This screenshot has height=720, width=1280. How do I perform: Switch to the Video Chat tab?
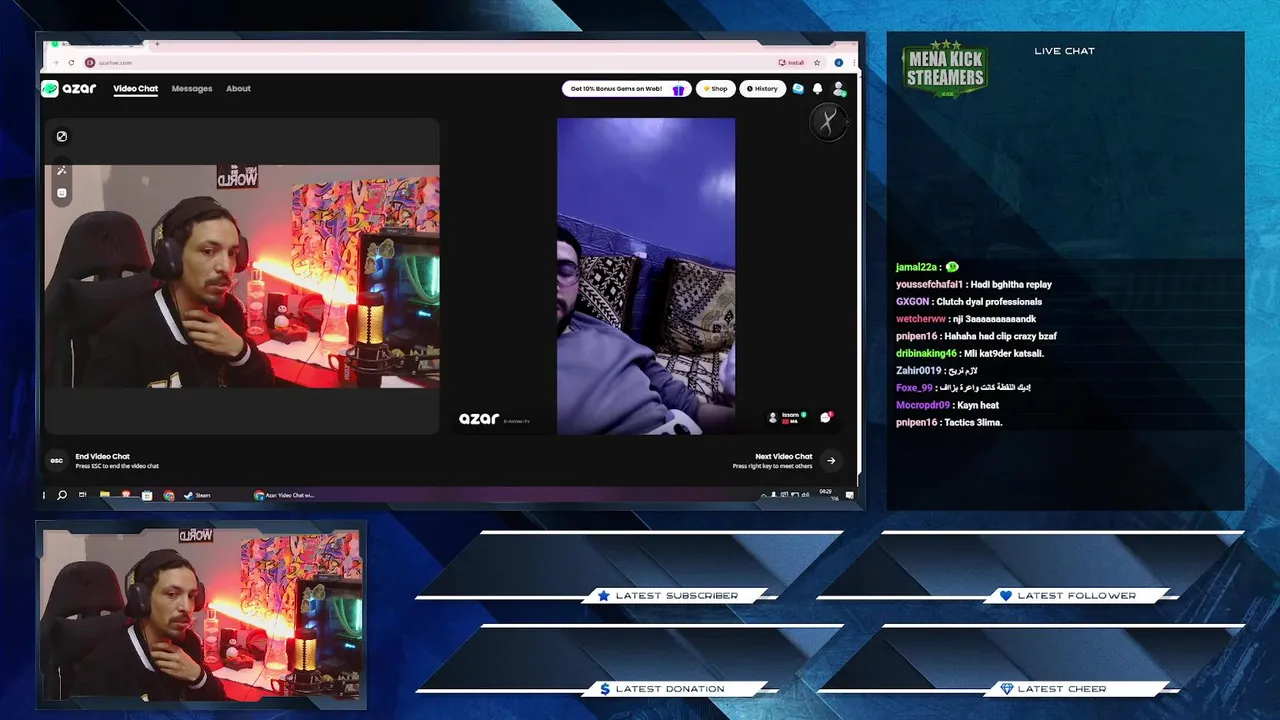pos(136,89)
